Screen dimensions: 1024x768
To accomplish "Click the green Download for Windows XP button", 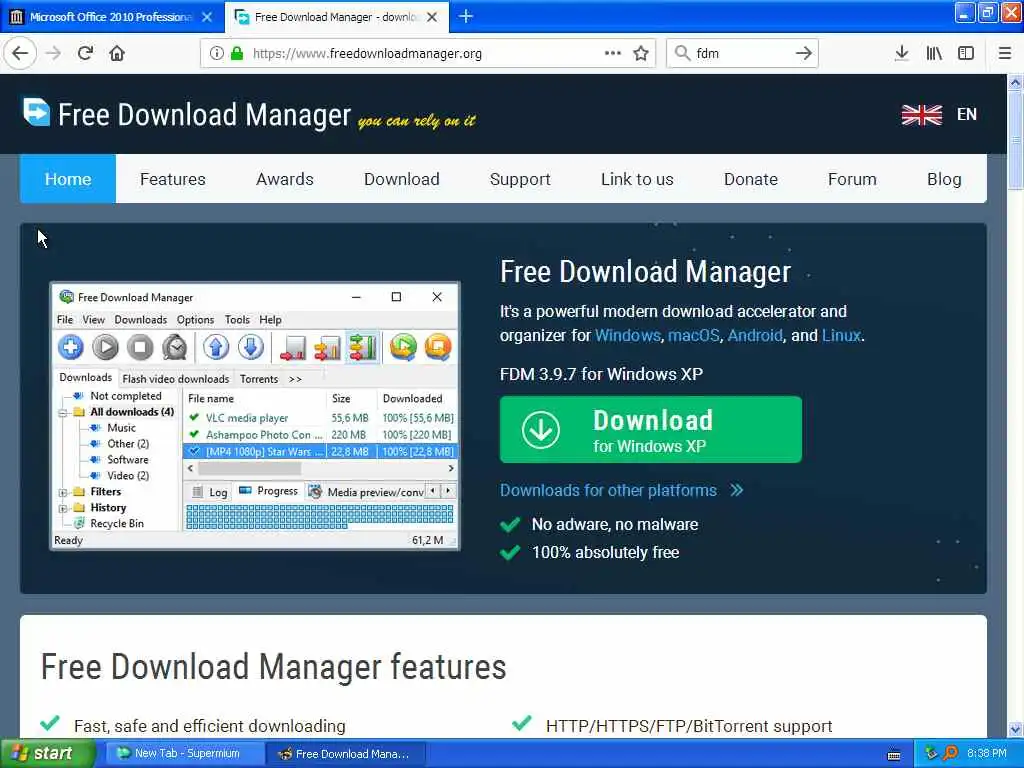I will click(650, 430).
